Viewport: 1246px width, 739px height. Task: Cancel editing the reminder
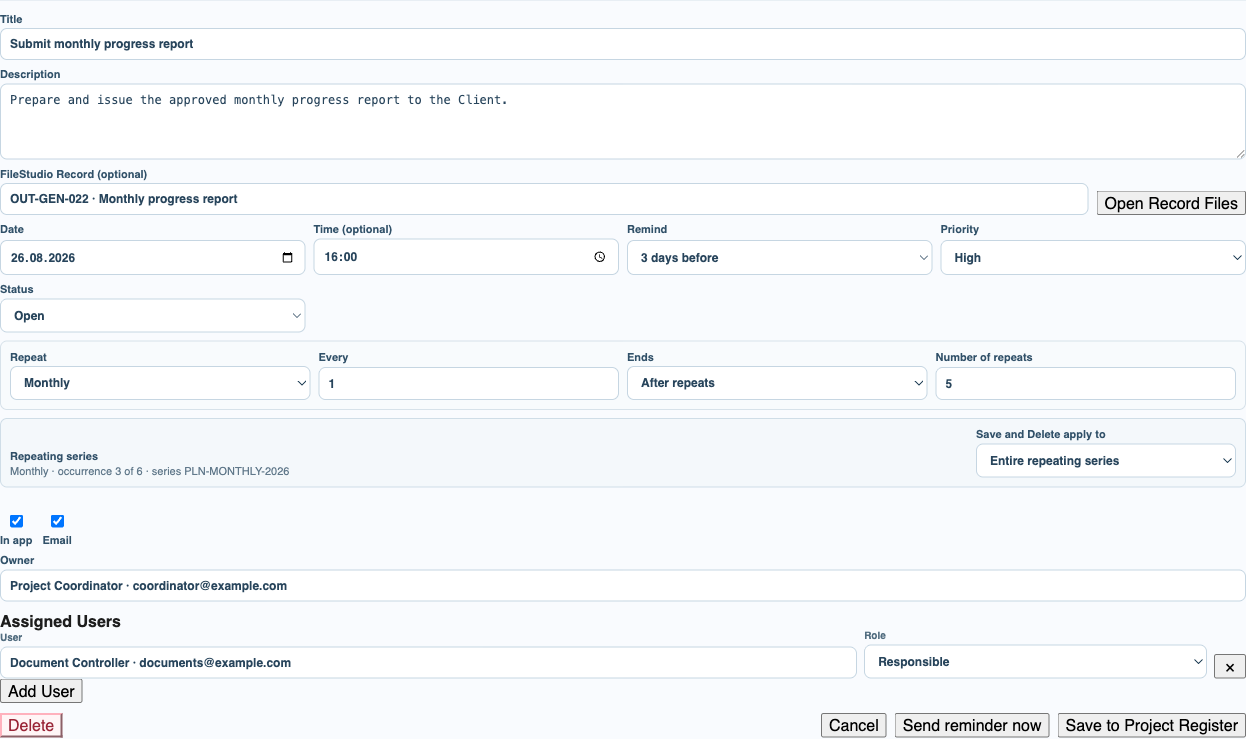tap(854, 725)
